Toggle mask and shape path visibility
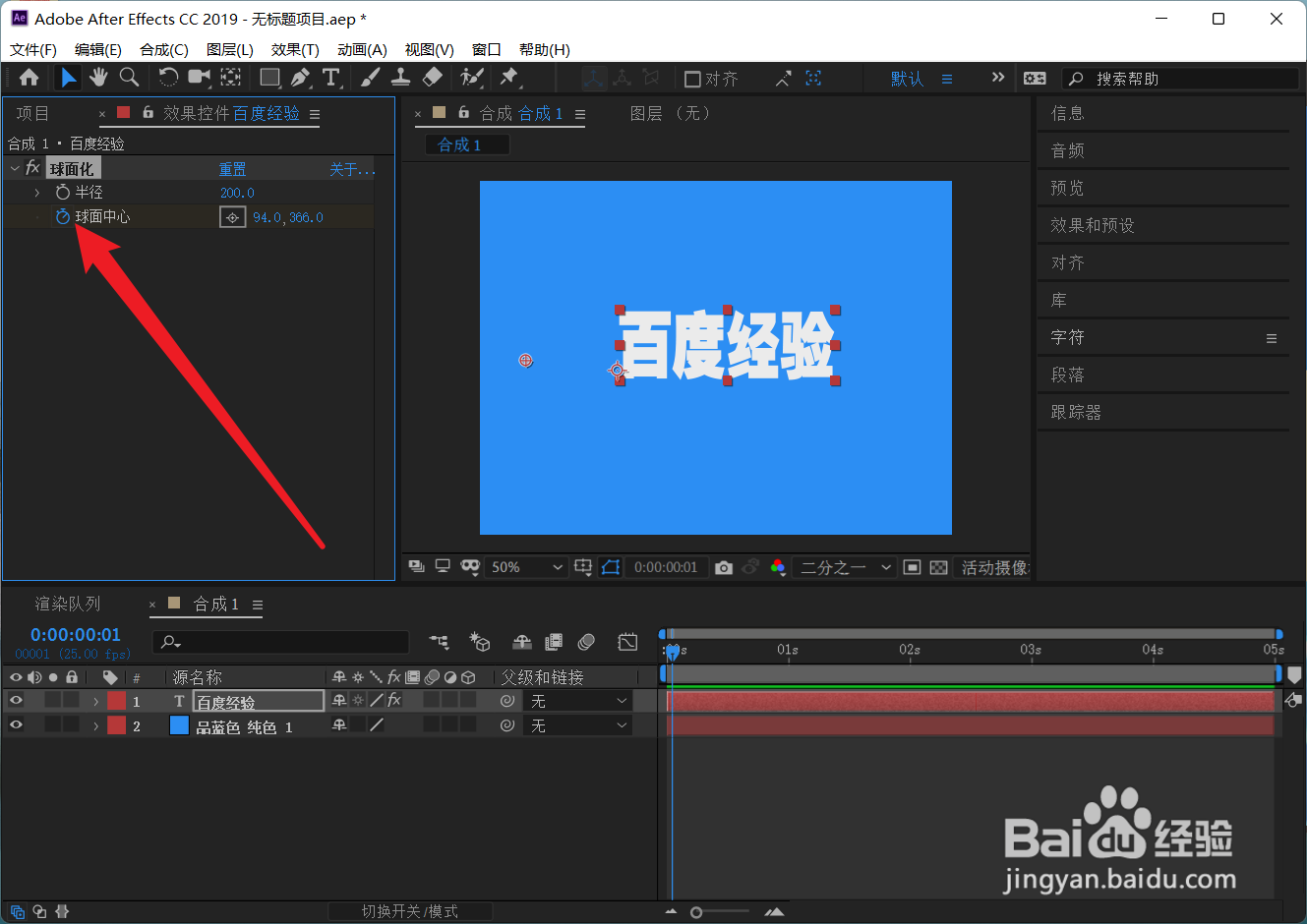This screenshot has height=924, width=1307. coord(611,567)
